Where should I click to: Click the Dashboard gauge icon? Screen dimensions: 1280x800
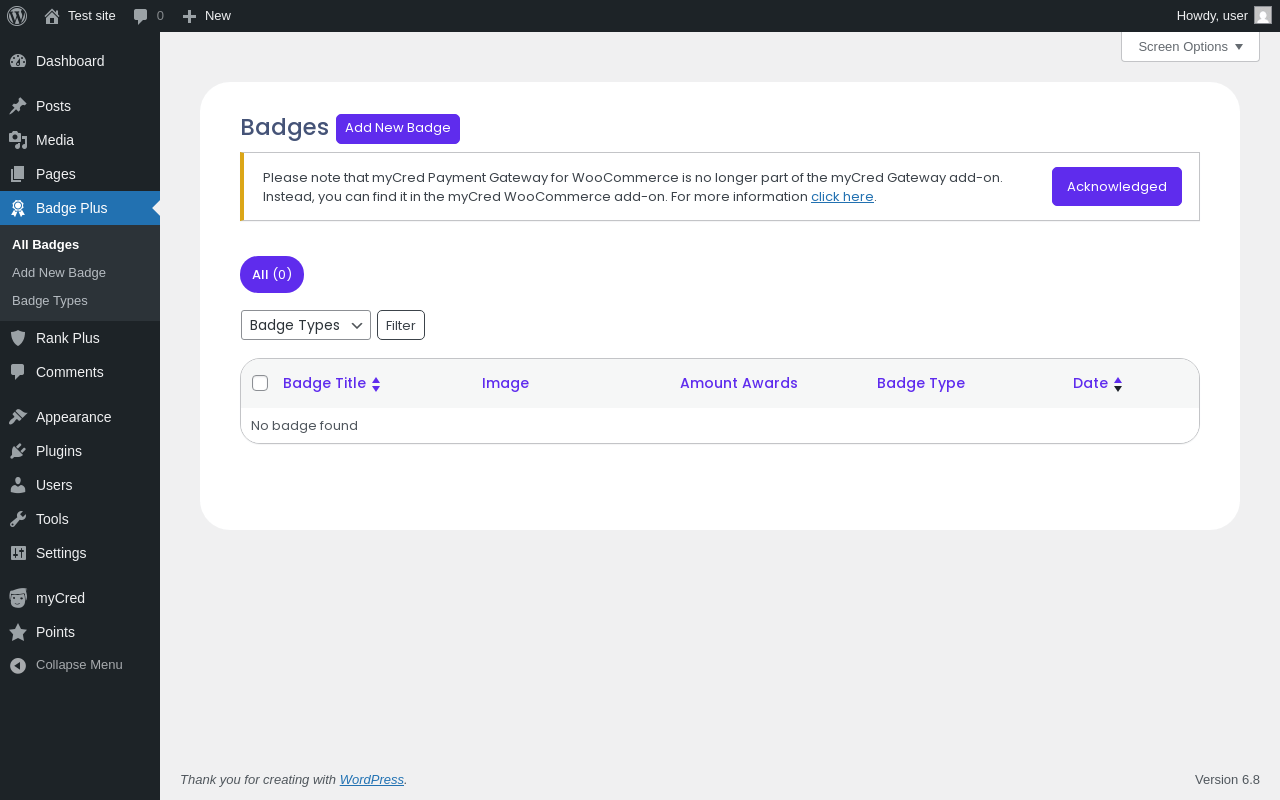click(18, 61)
